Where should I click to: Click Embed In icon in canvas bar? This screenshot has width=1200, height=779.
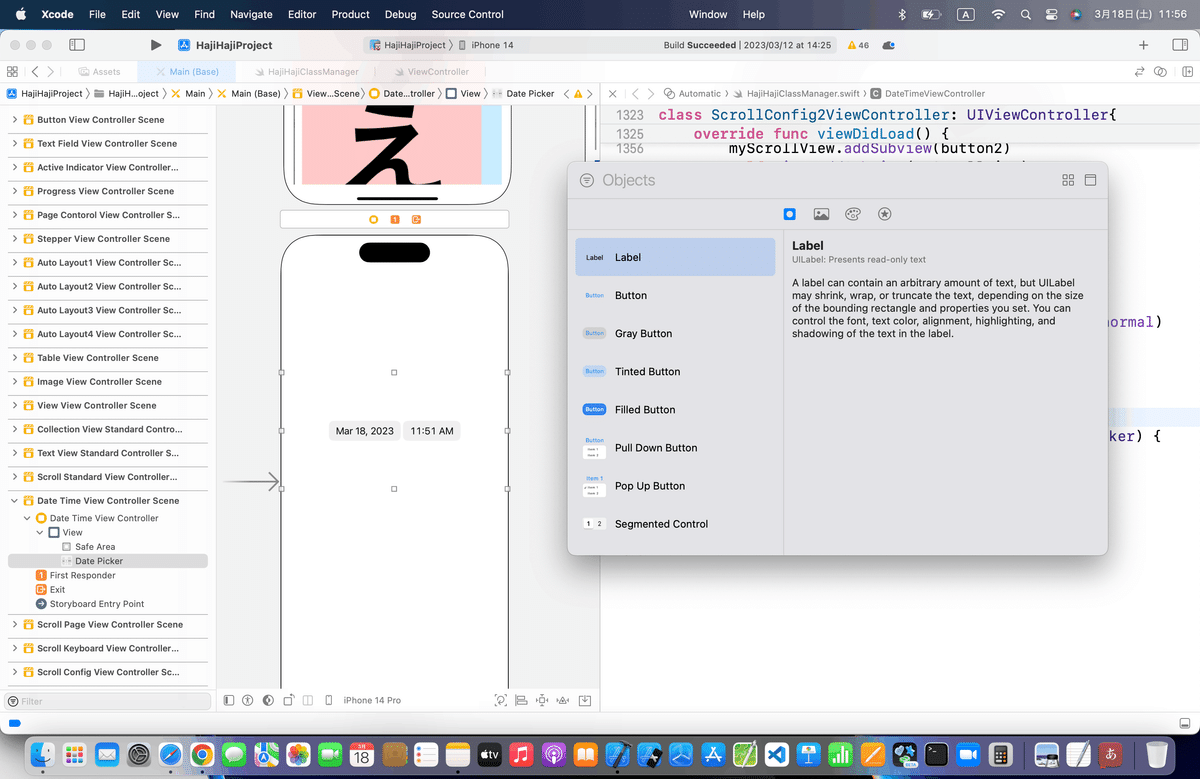pos(585,700)
